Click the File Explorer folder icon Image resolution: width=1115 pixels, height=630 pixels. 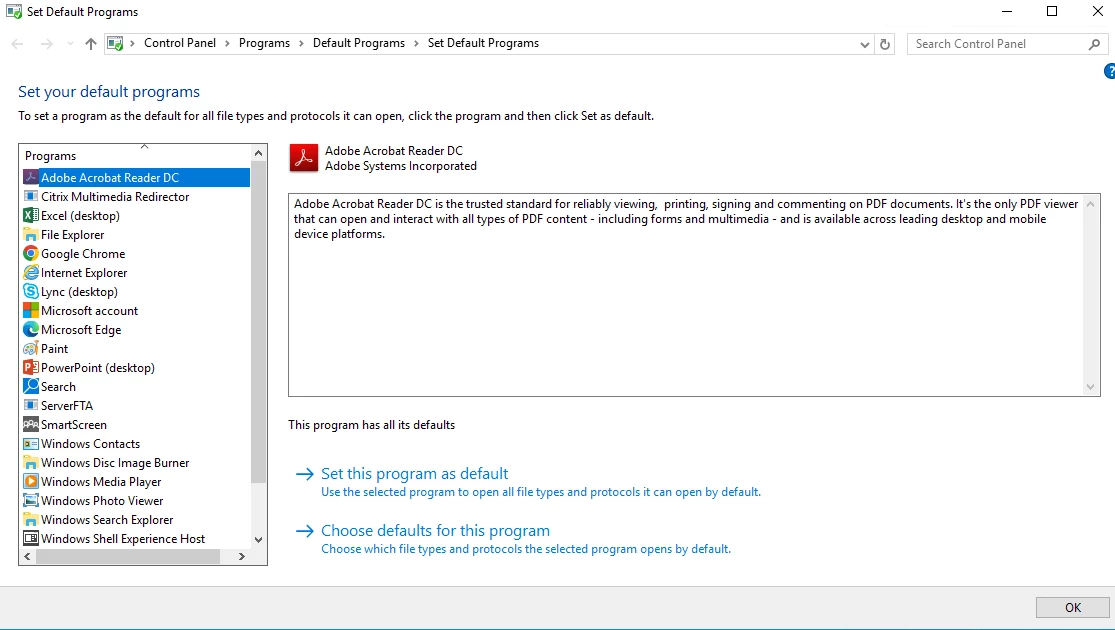pyautogui.click(x=31, y=235)
